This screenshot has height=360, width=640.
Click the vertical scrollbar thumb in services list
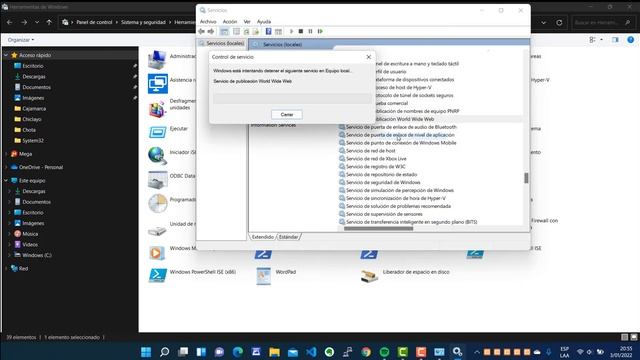(x=526, y=178)
